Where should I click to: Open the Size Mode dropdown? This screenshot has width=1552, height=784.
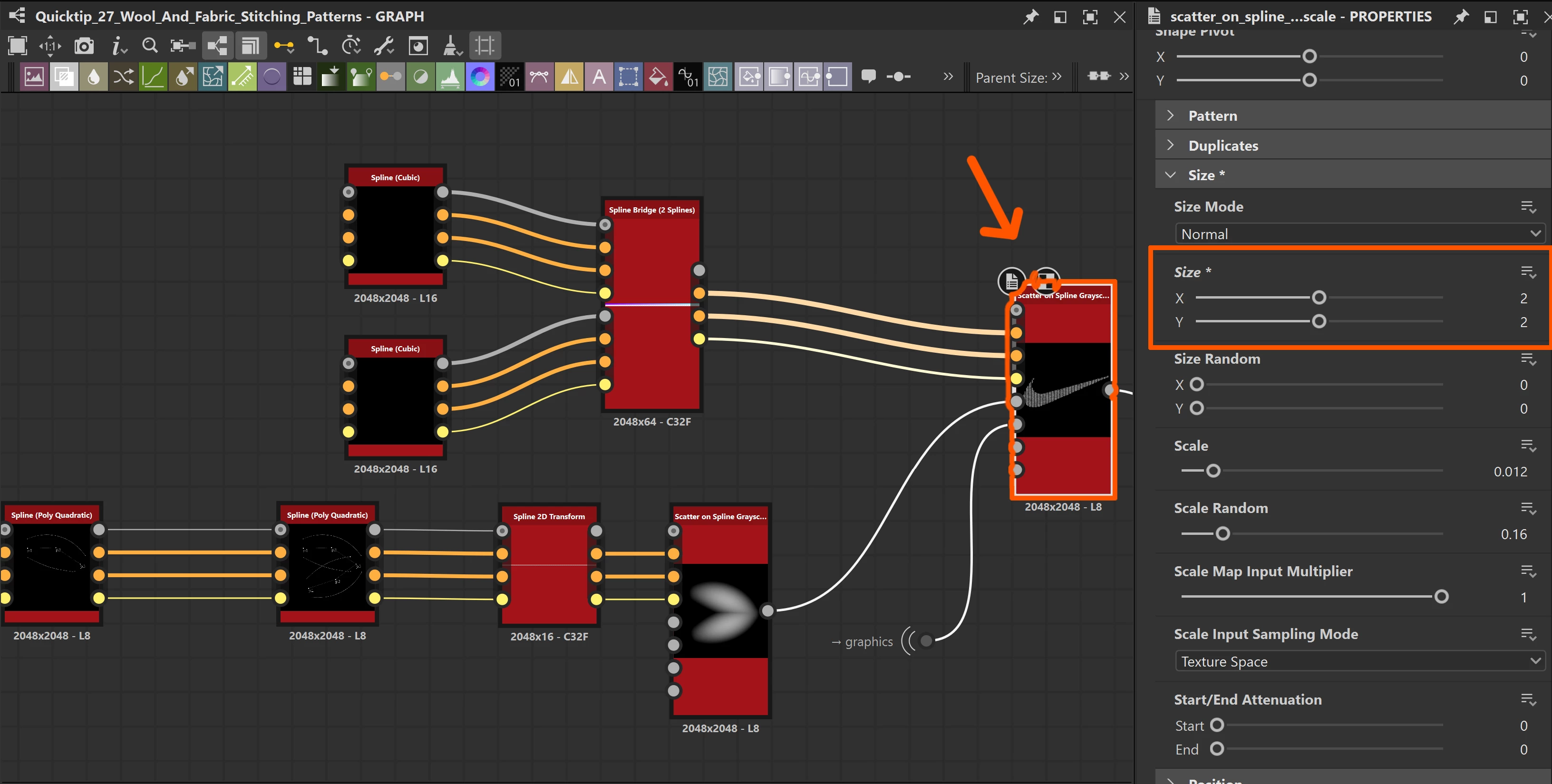point(1358,234)
